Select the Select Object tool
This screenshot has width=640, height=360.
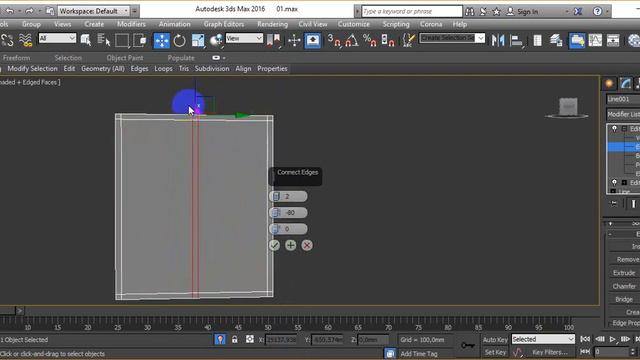(86, 40)
